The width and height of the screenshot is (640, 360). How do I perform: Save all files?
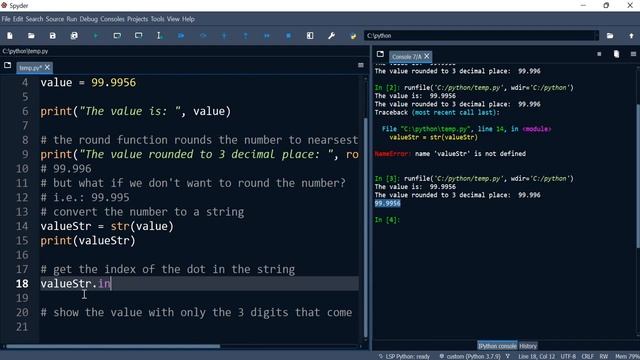[x=74, y=36]
